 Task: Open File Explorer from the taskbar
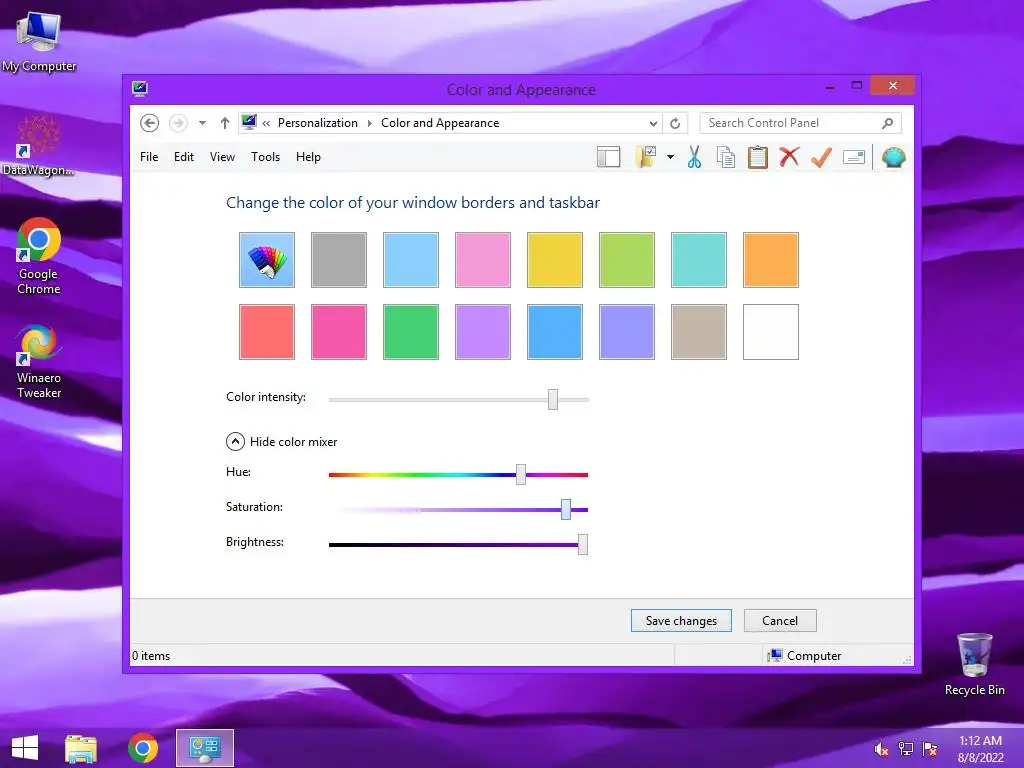81,748
